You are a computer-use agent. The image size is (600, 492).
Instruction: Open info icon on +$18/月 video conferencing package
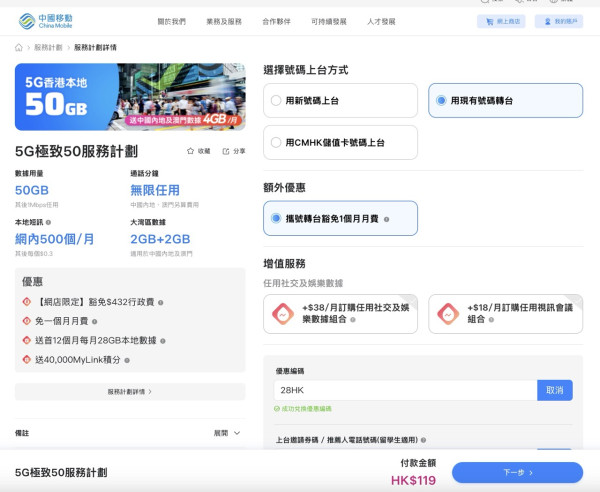491,319
